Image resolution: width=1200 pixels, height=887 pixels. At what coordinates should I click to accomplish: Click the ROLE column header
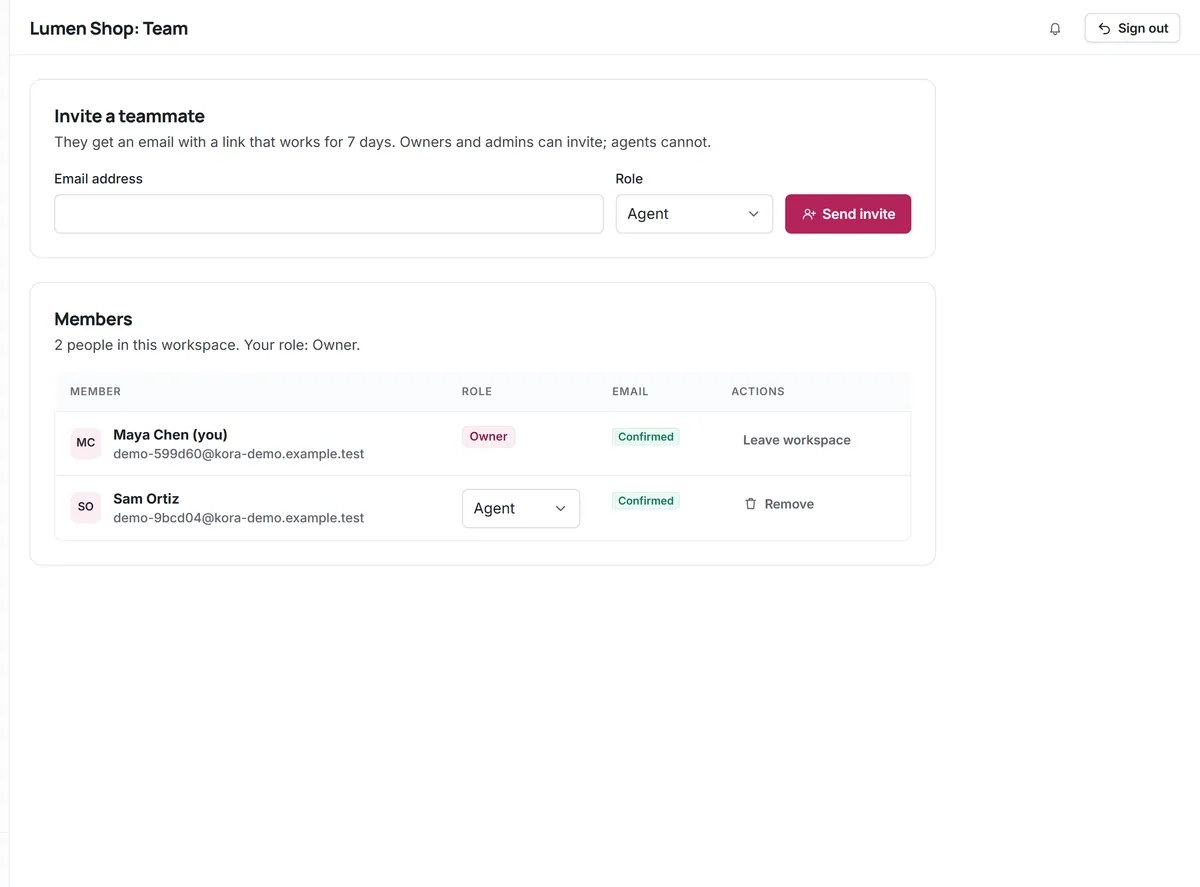(477, 391)
